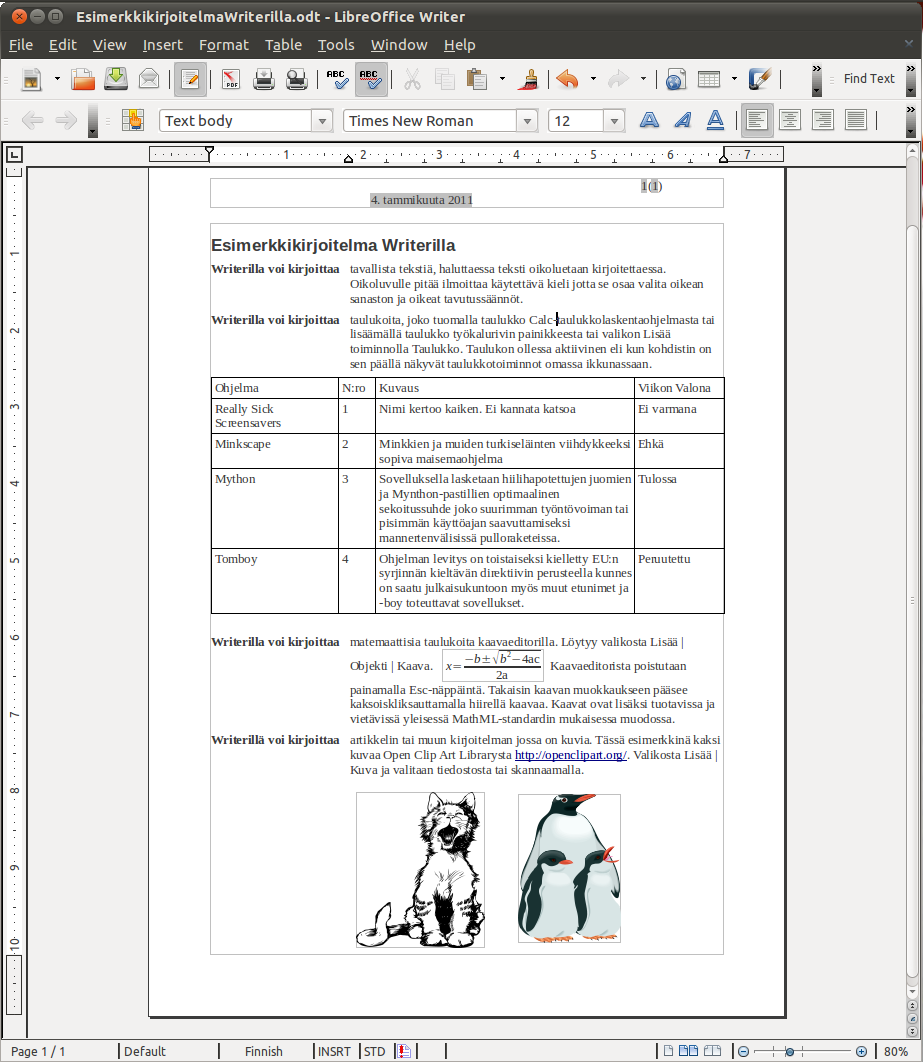Open paragraph style dropdown Text body

[322, 121]
